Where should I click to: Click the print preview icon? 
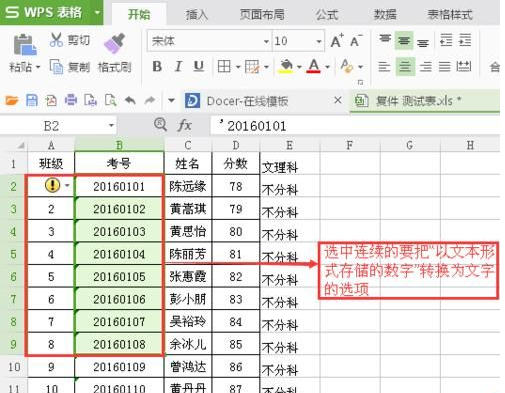pyautogui.click(x=110, y=100)
